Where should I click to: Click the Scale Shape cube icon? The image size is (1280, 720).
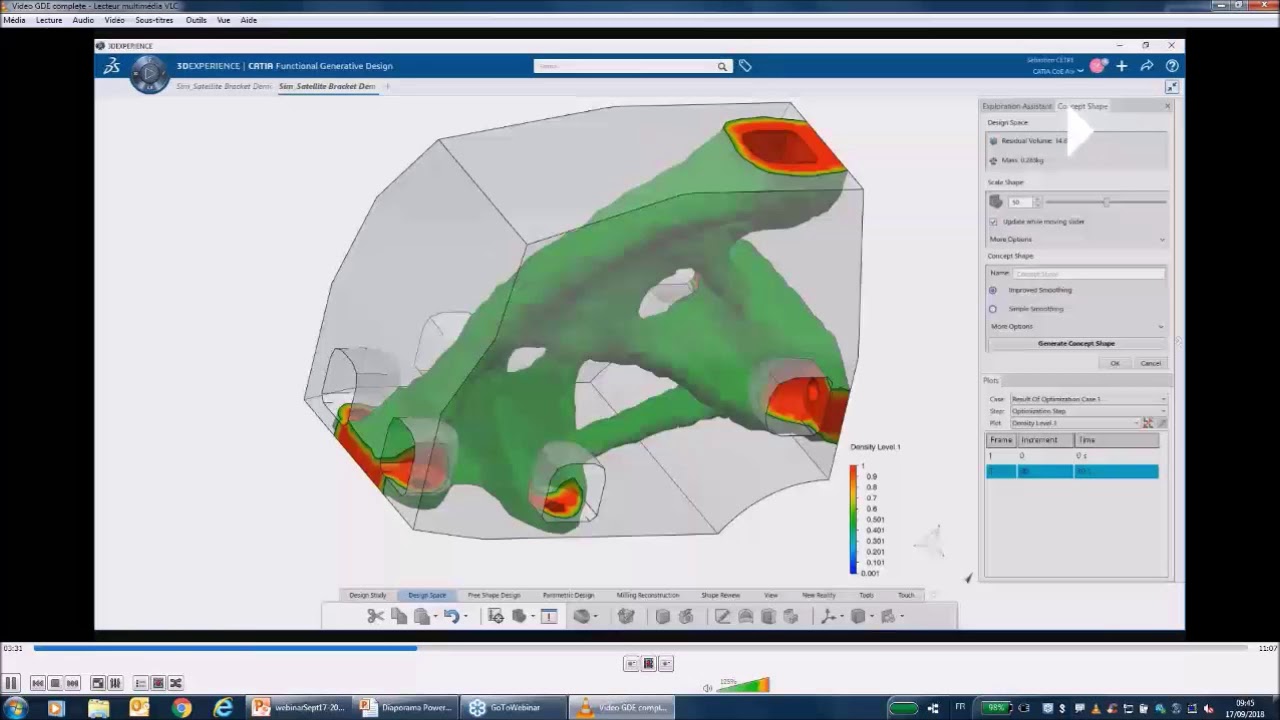(996, 202)
